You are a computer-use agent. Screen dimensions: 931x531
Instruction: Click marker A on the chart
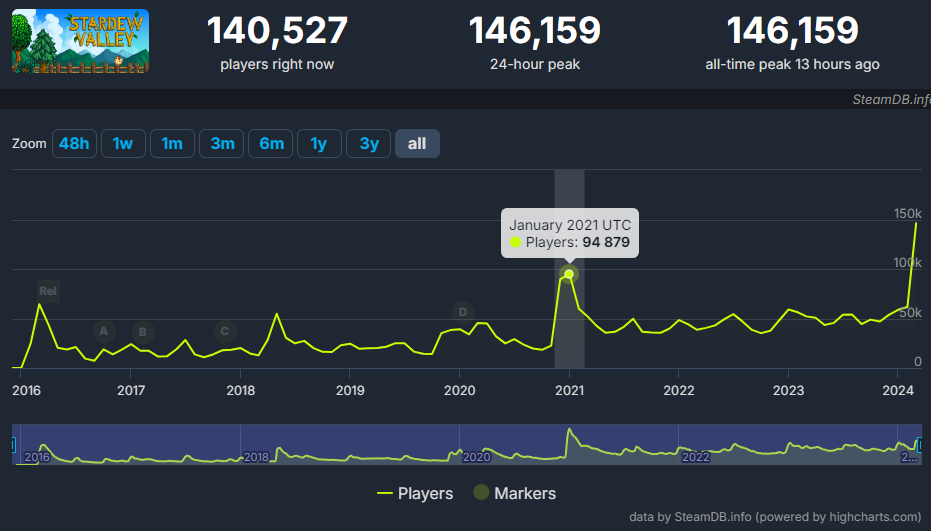pos(104,331)
